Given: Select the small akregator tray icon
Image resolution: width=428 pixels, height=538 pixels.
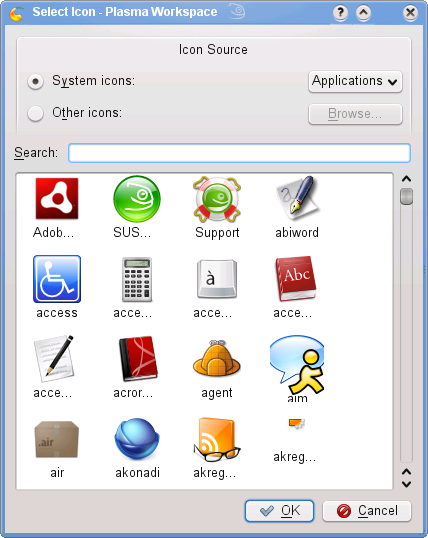Looking at the screenshot, I should click(297, 424).
